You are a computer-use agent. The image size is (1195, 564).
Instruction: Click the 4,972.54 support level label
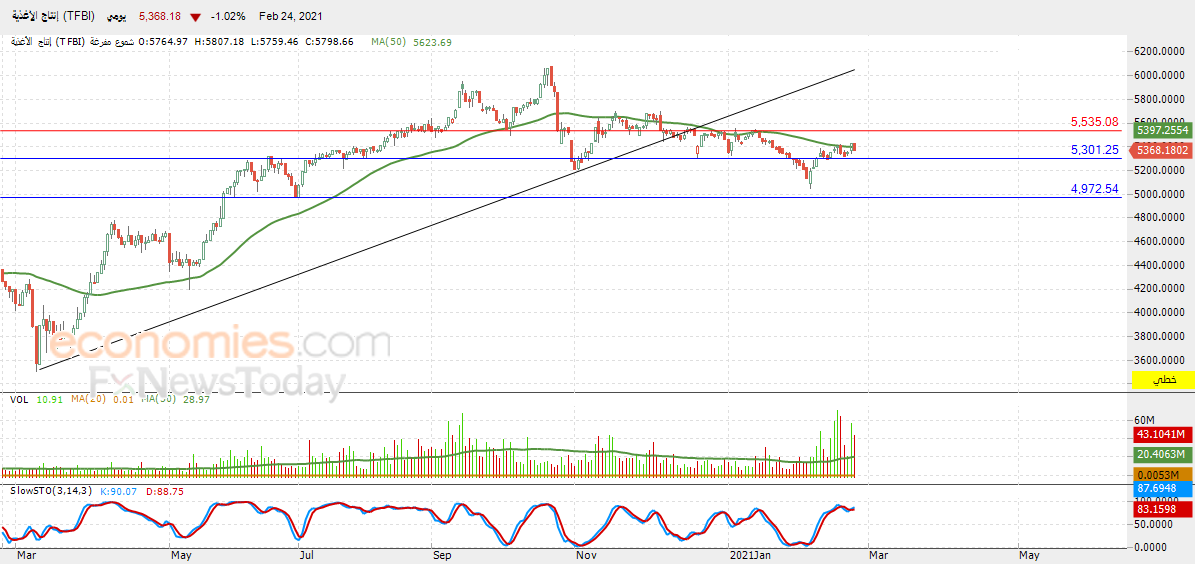[1094, 188]
